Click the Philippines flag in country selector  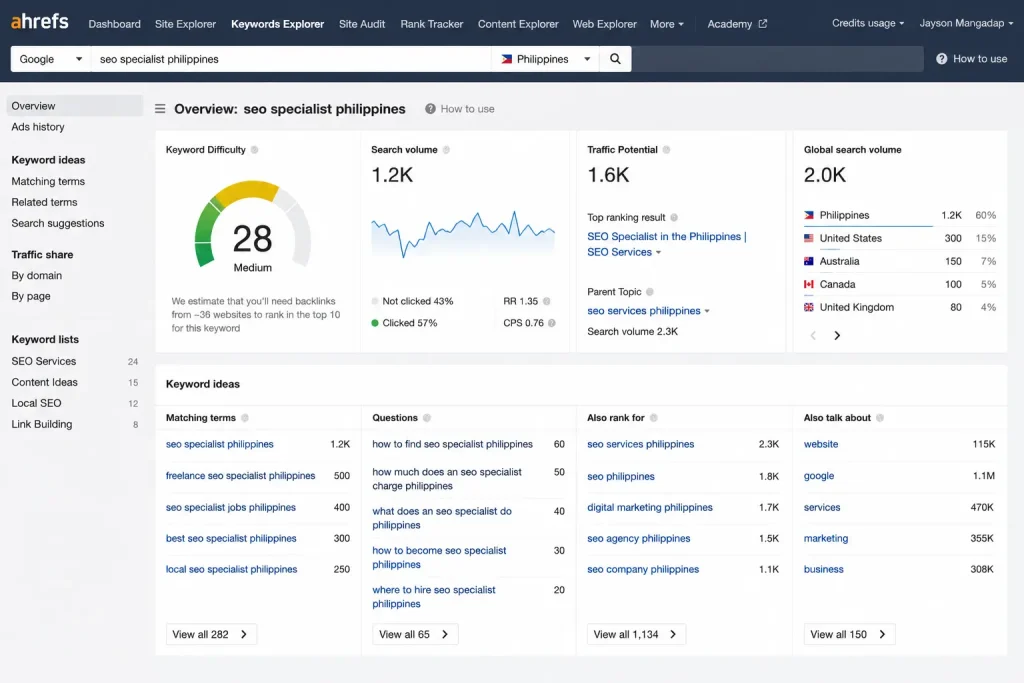point(506,59)
